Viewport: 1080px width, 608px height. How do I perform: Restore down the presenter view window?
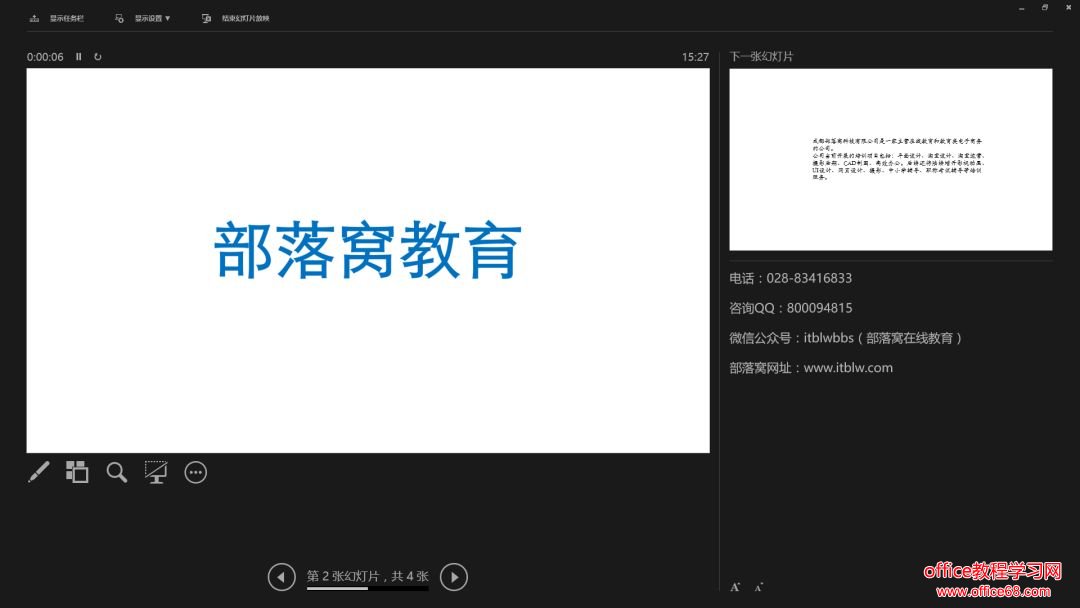click(x=1045, y=8)
